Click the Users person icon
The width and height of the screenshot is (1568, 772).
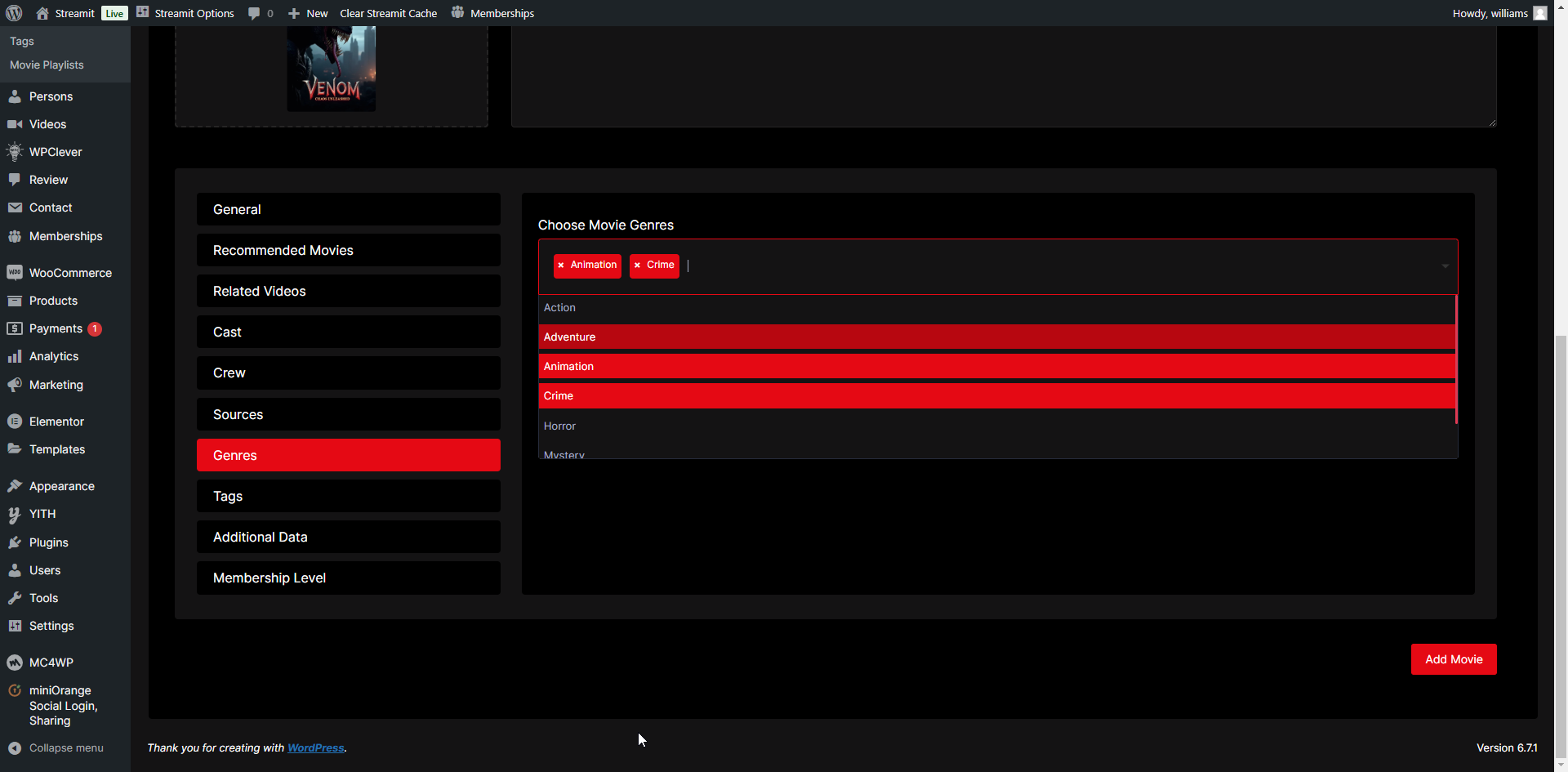click(15, 570)
